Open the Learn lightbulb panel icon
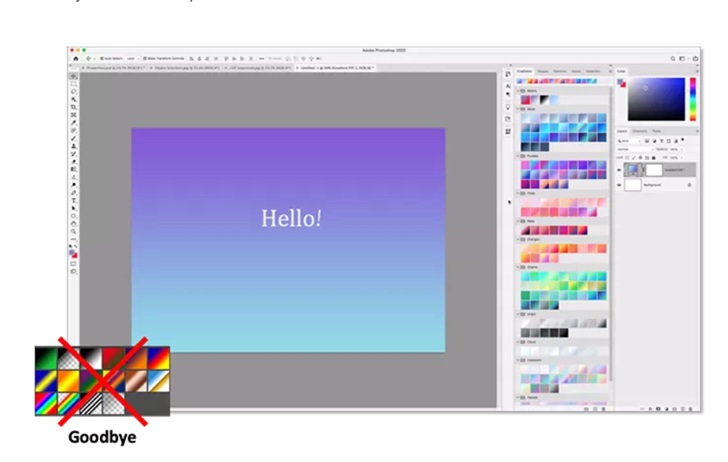This screenshot has height=462, width=728. 508,107
